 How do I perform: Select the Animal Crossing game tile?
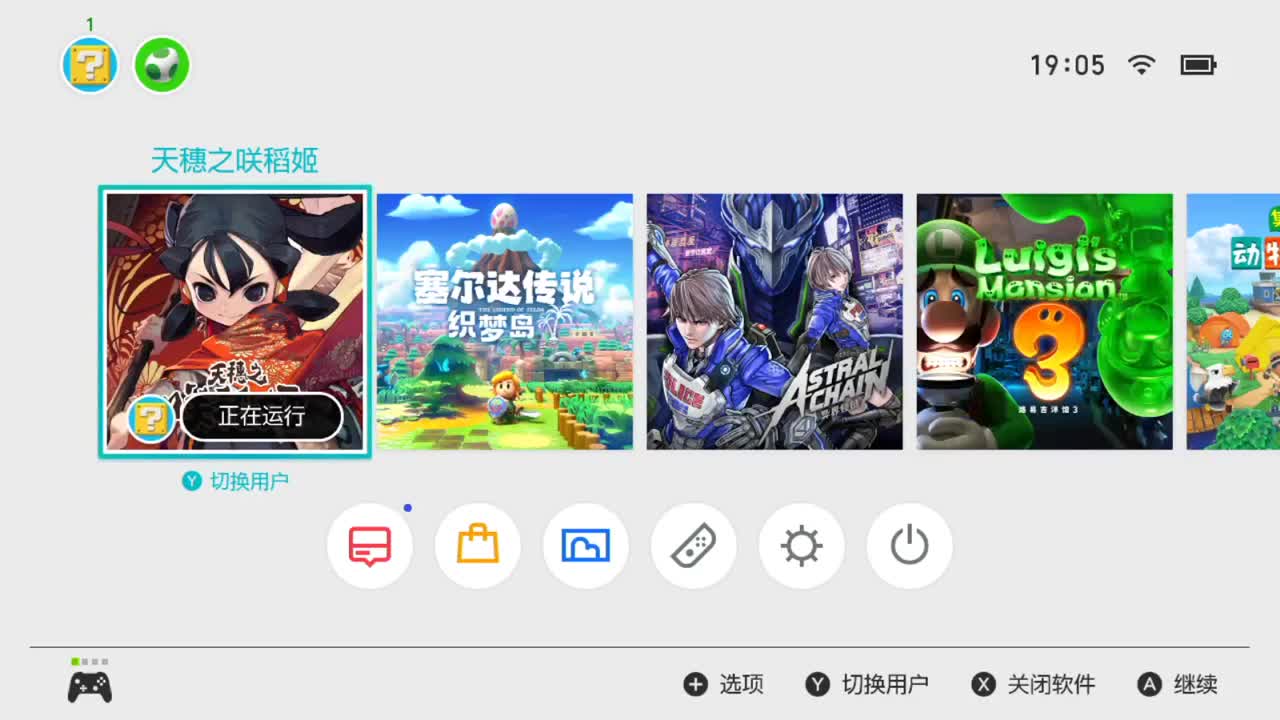1233,322
